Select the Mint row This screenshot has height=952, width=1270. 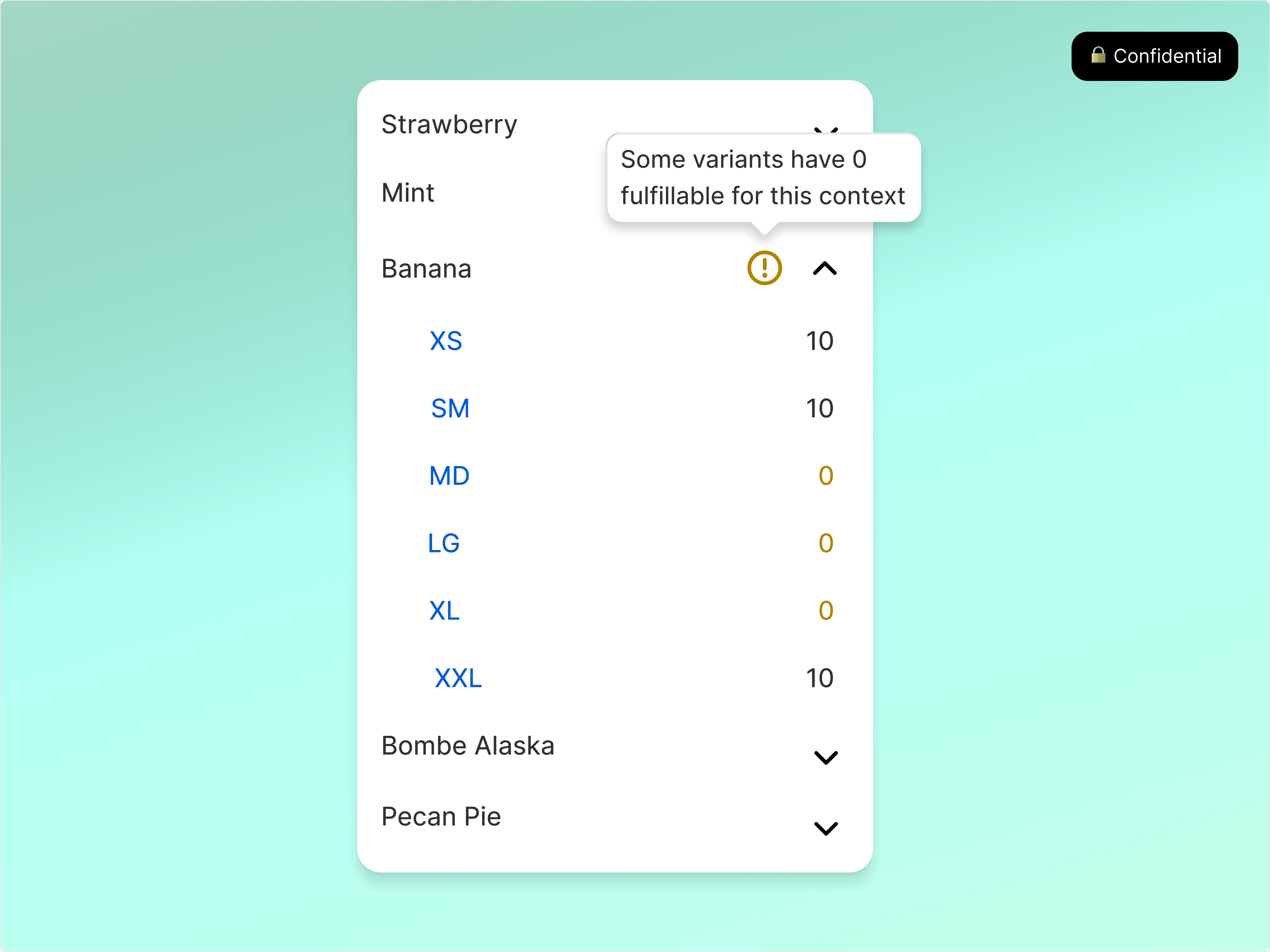pyautogui.click(x=408, y=192)
